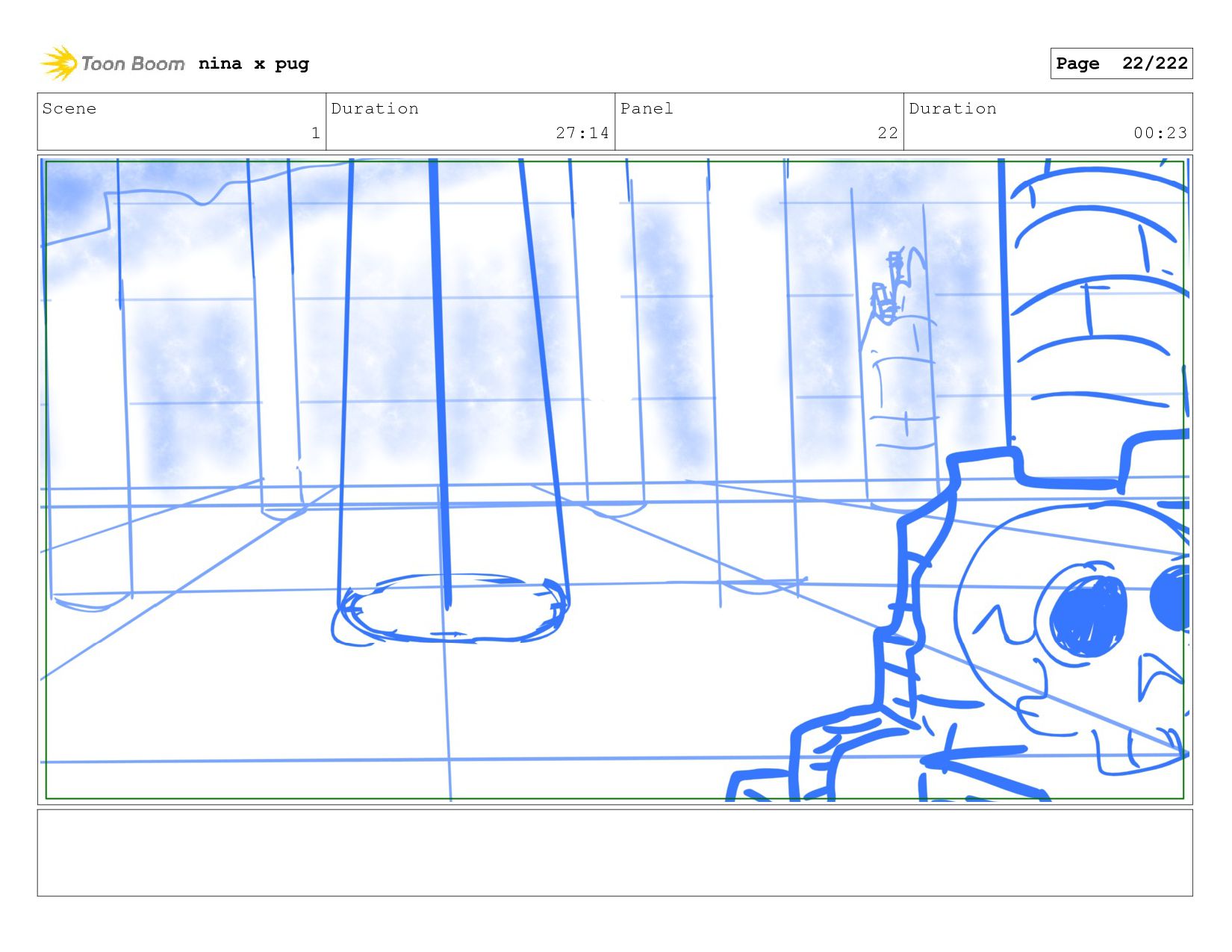This screenshot has height=952, width=1232.
Task: Click the empty notes box below the panel
Action: tap(615, 853)
